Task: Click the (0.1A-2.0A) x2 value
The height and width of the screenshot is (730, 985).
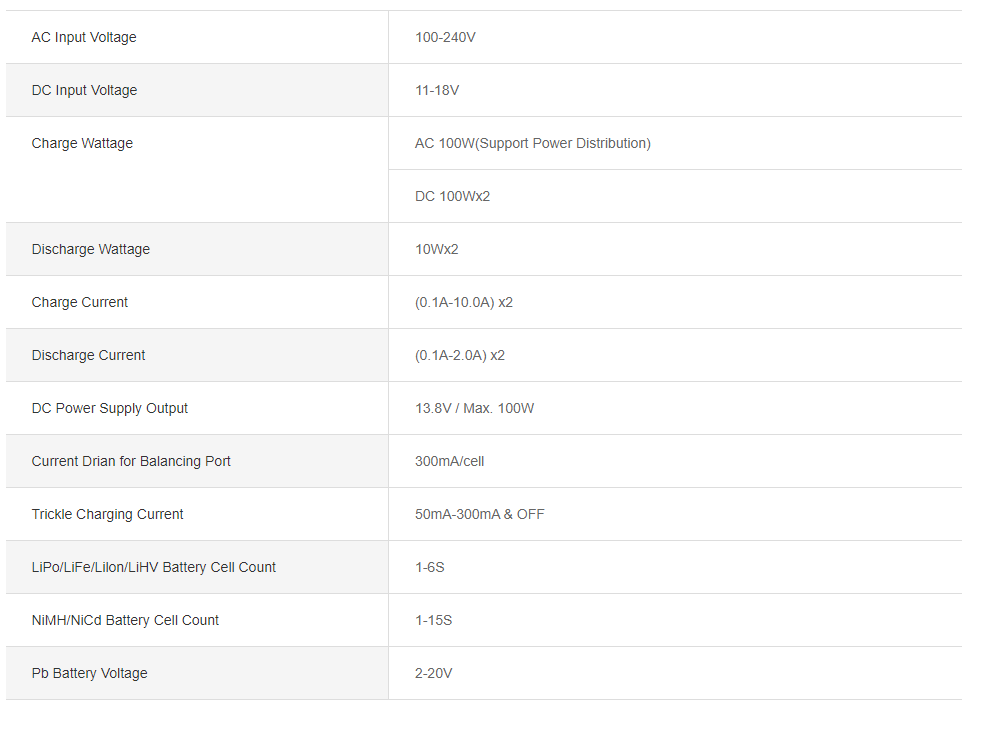Action: 459,355
